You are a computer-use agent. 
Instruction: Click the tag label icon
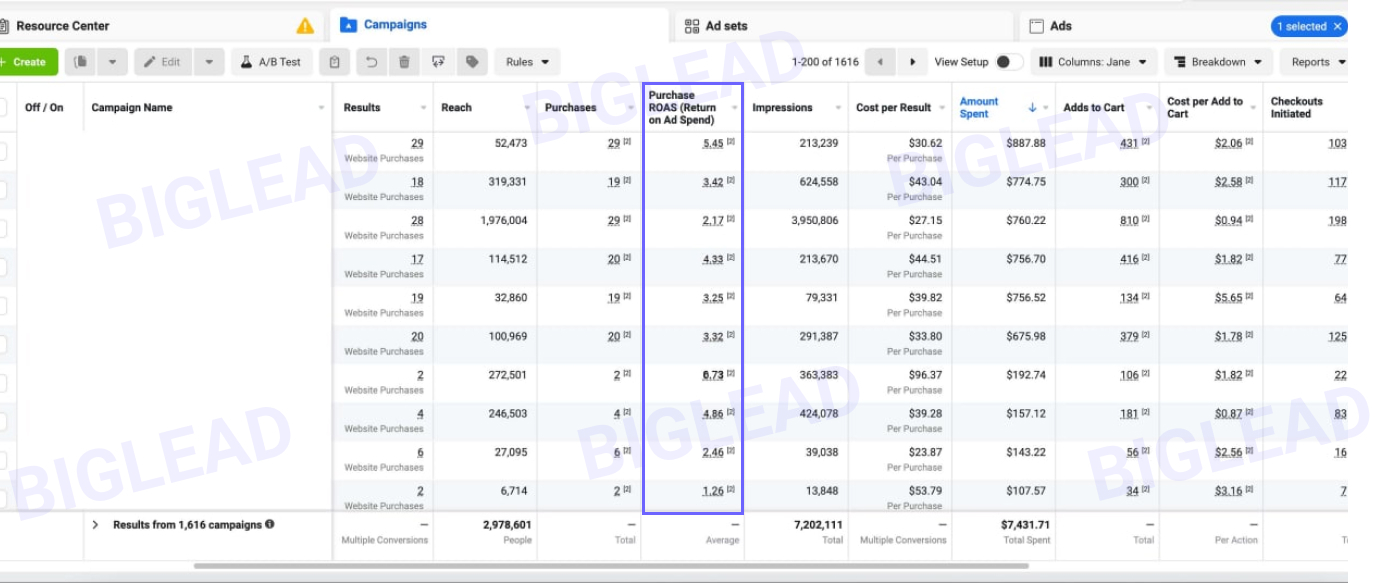(472, 62)
